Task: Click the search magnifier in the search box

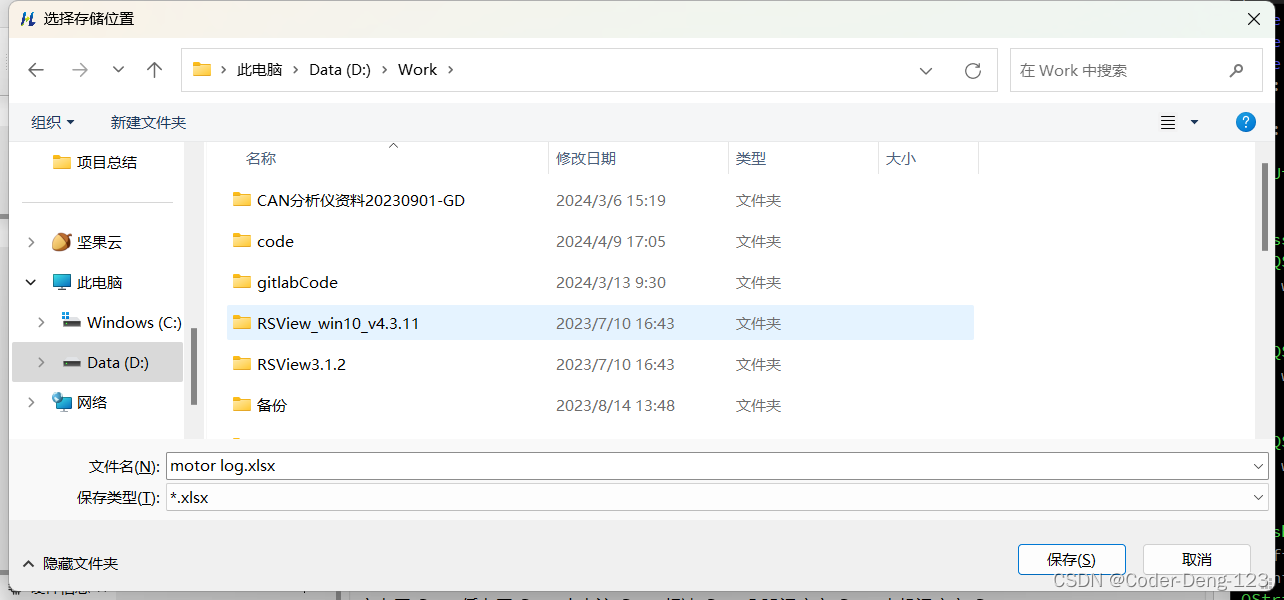Action: tap(1237, 70)
